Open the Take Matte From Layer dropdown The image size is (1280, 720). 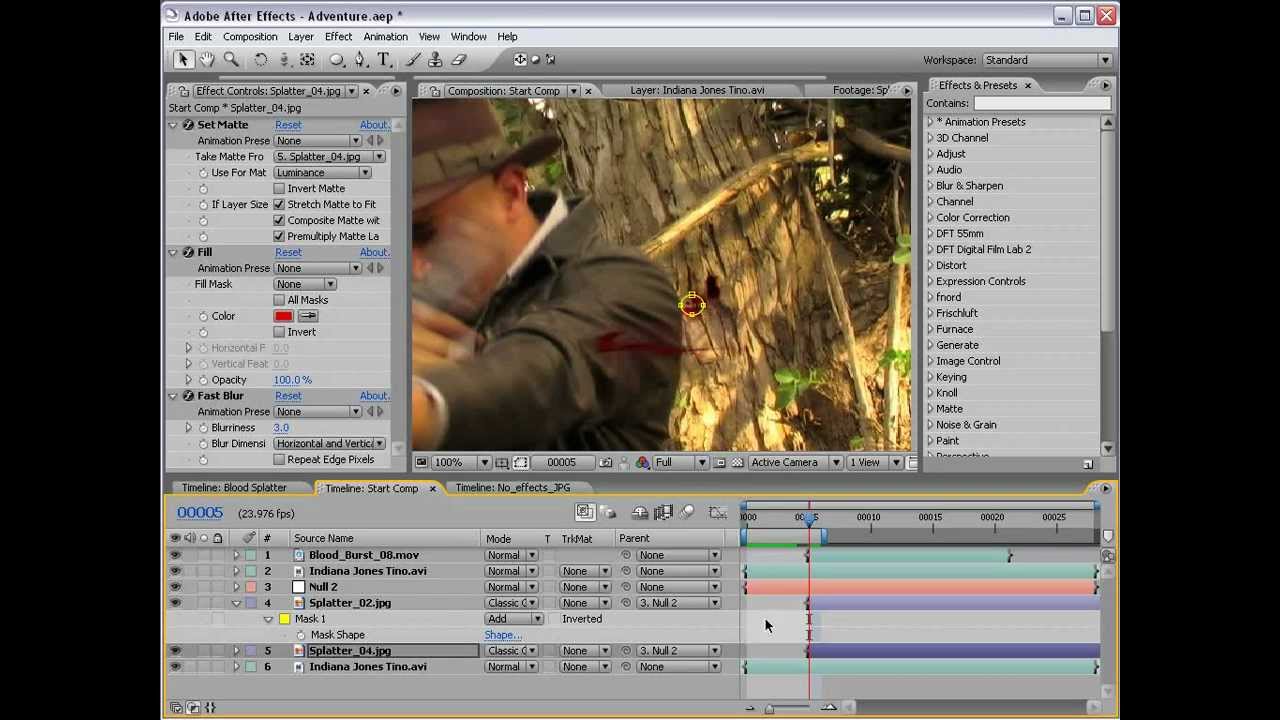pos(329,157)
